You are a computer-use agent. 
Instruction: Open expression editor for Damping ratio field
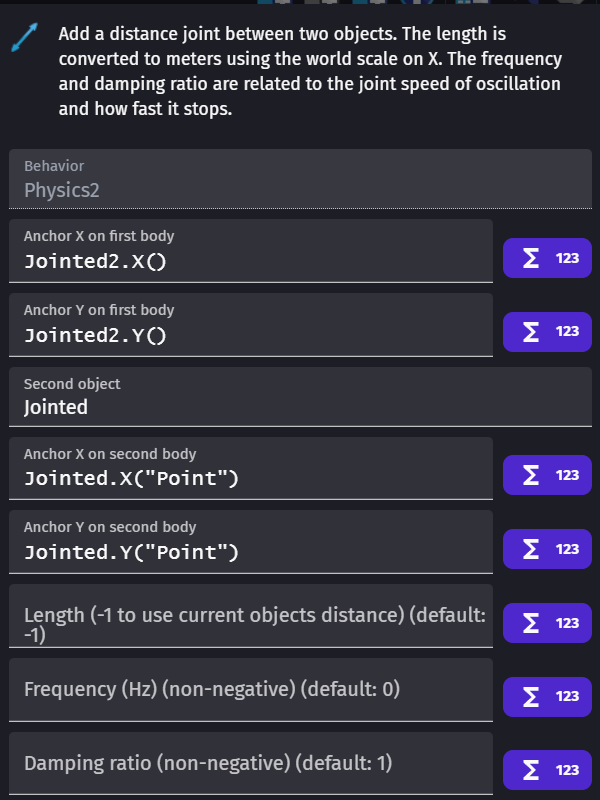(x=547, y=770)
